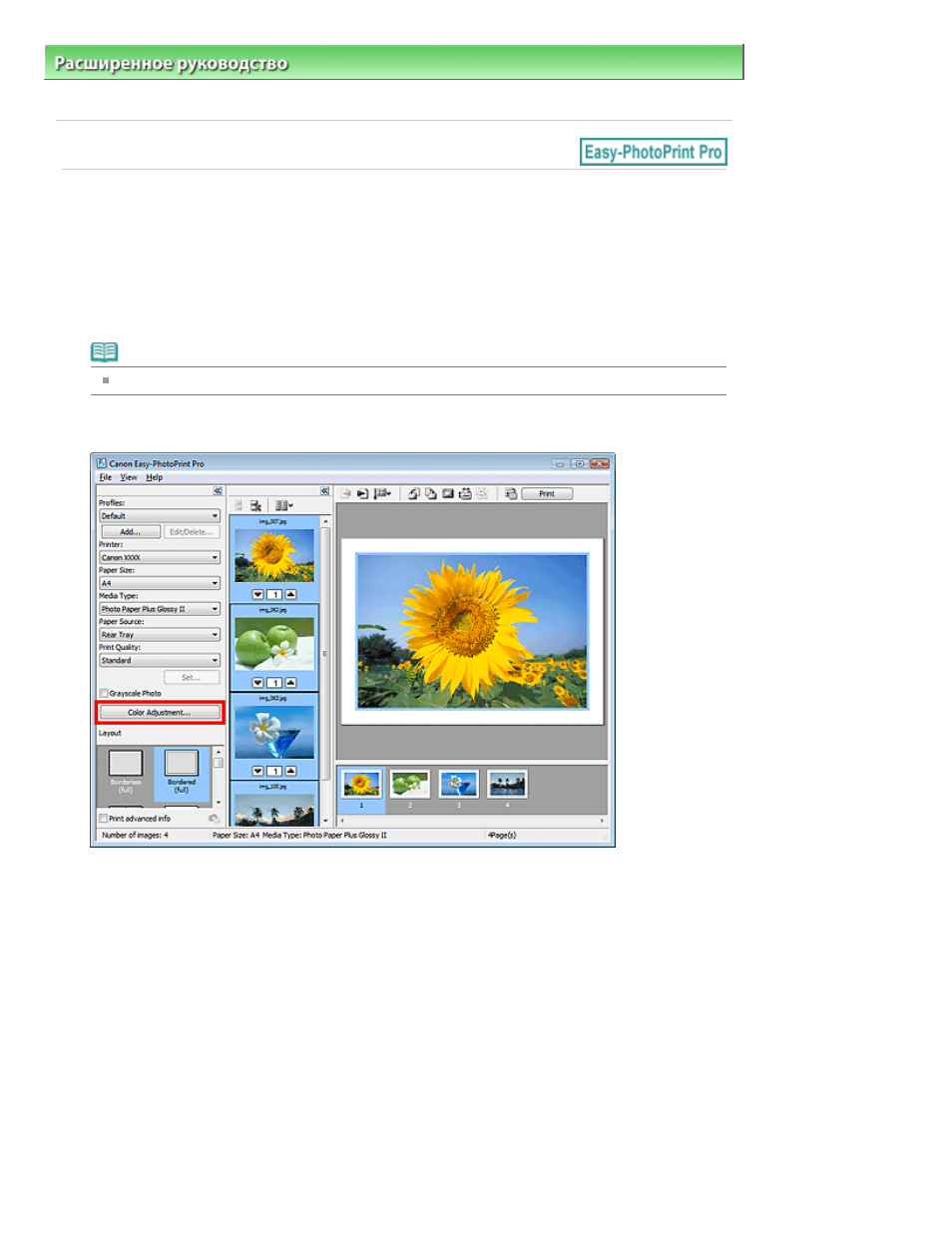
Task: Decrease copies for the flower cocktail image
Action: point(257,771)
